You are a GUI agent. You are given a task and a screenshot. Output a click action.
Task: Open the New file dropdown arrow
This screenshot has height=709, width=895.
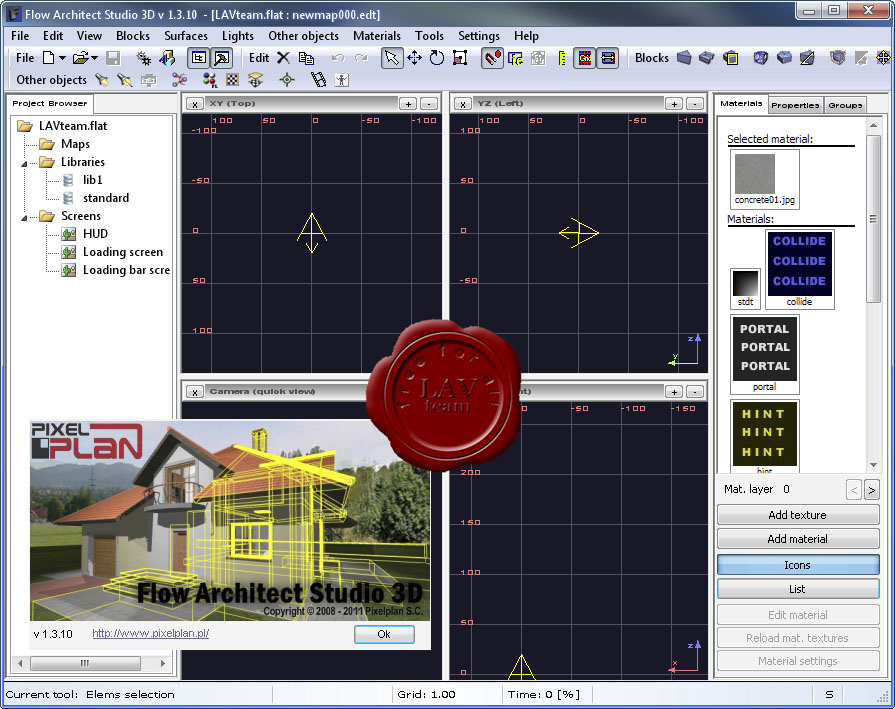click(62, 58)
